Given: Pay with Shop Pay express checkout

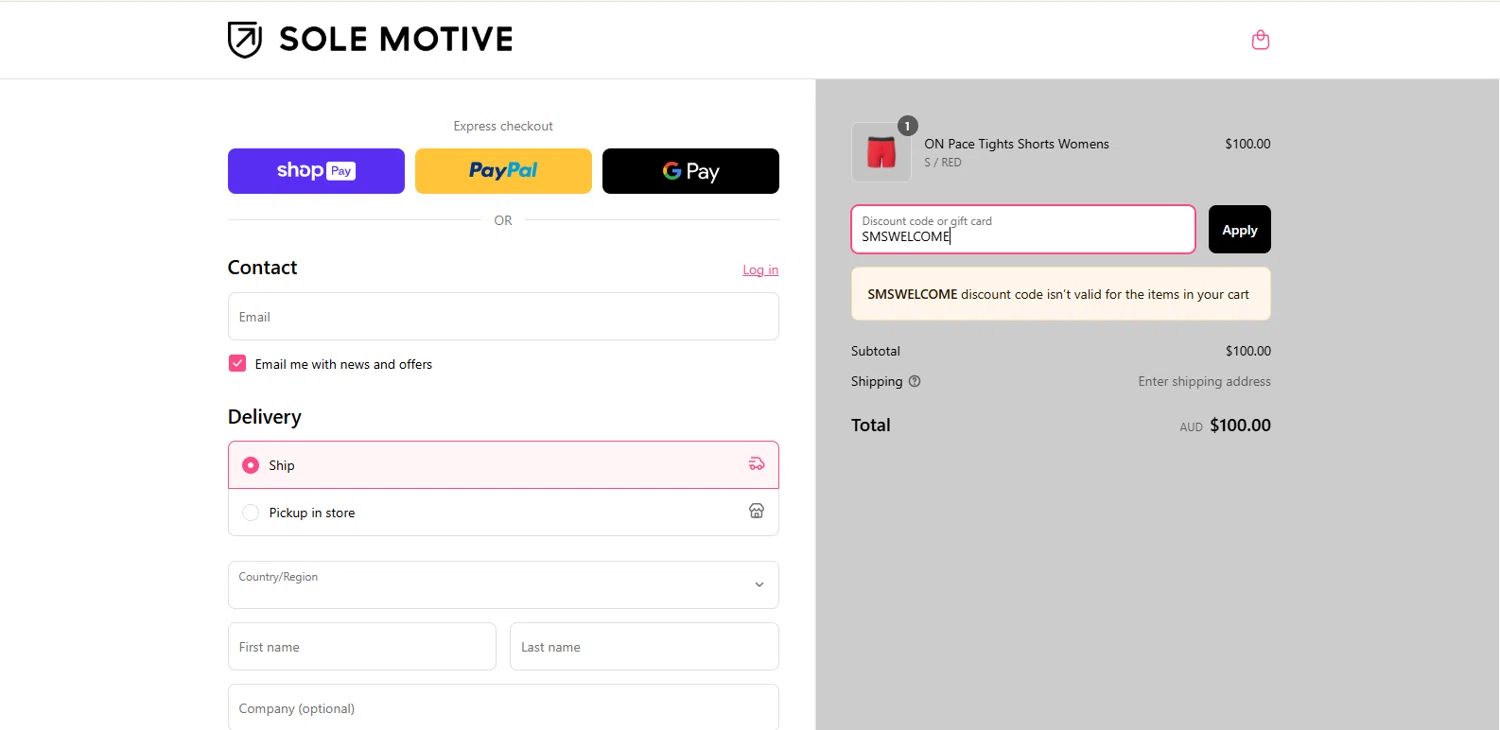Looking at the screenshot, I should [x=316, y=171].
